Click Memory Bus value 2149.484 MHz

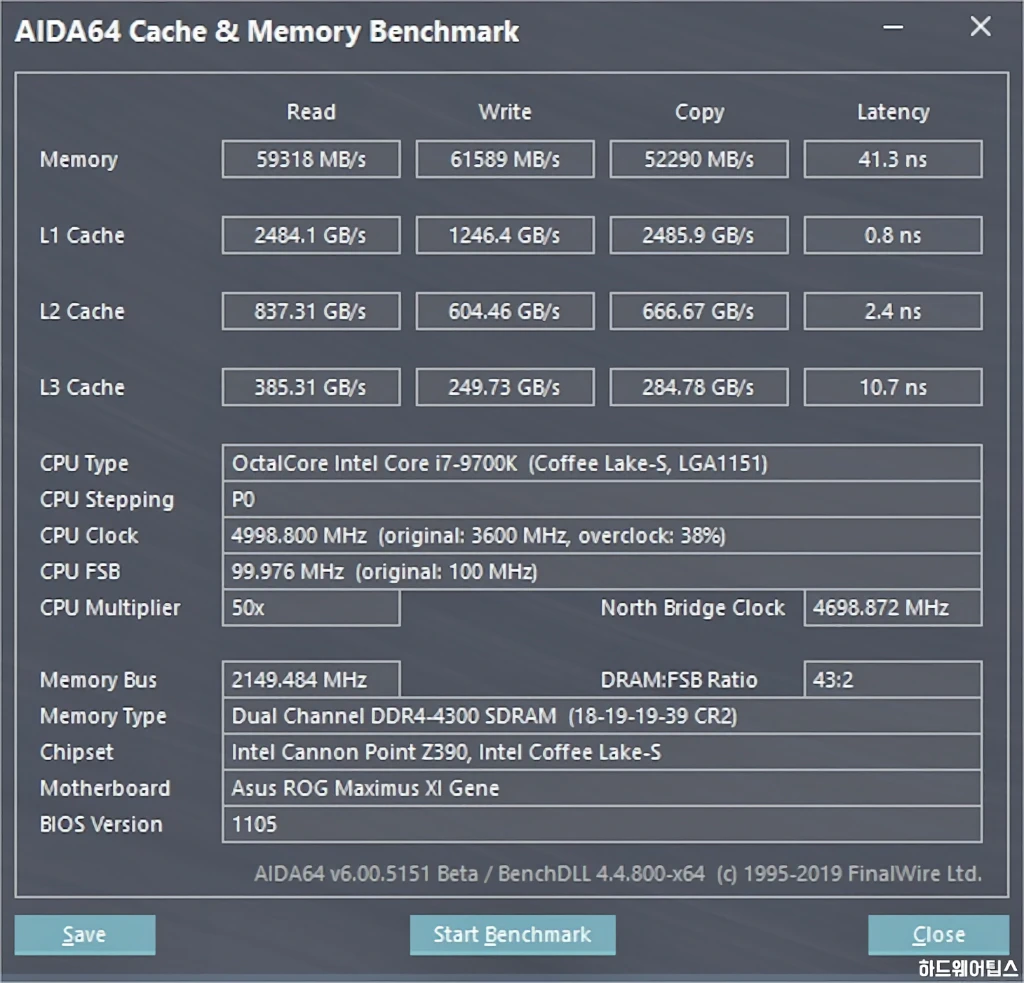click(x=311, y=680)
